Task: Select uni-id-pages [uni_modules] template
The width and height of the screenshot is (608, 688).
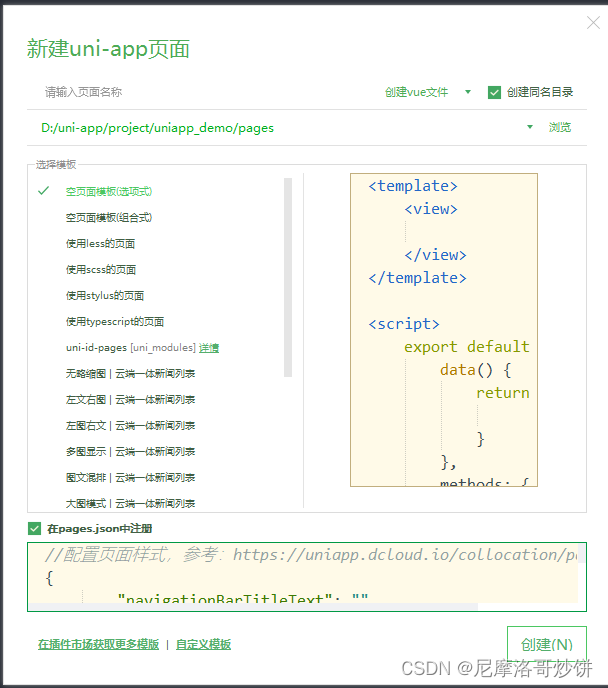Action: pos(130,348)
